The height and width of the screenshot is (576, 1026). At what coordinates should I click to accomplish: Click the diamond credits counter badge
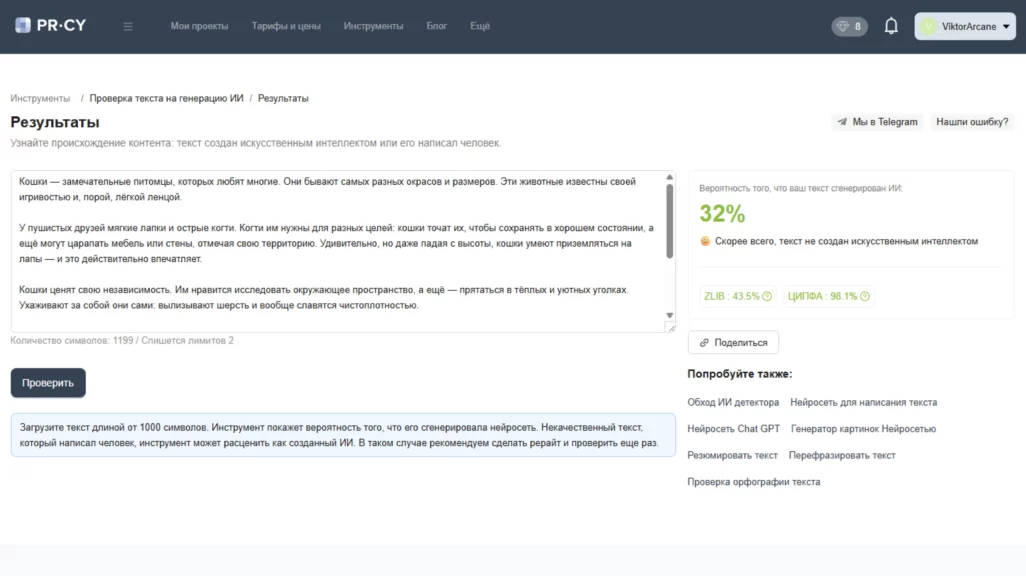[849, 27]
